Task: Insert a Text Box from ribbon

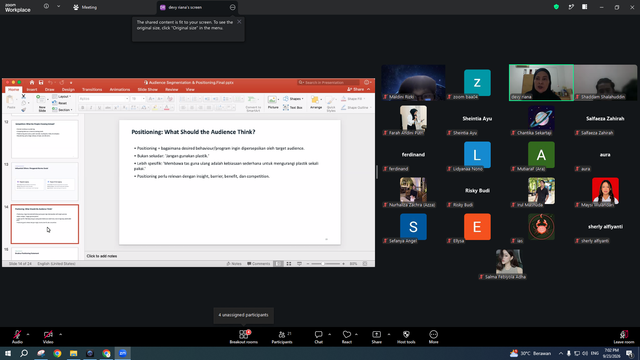Action: pyautogui.click(x=293, y=107)
